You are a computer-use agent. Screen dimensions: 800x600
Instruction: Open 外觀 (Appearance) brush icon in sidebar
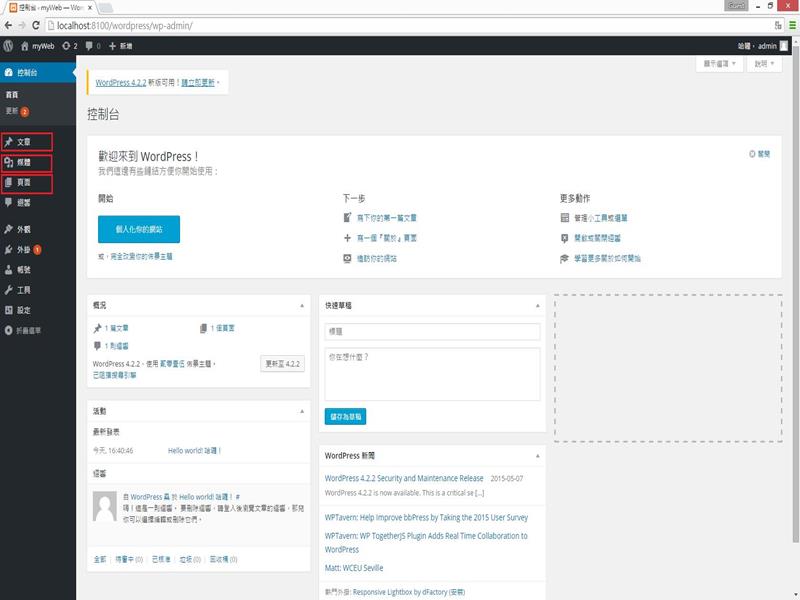coord(8,229)
